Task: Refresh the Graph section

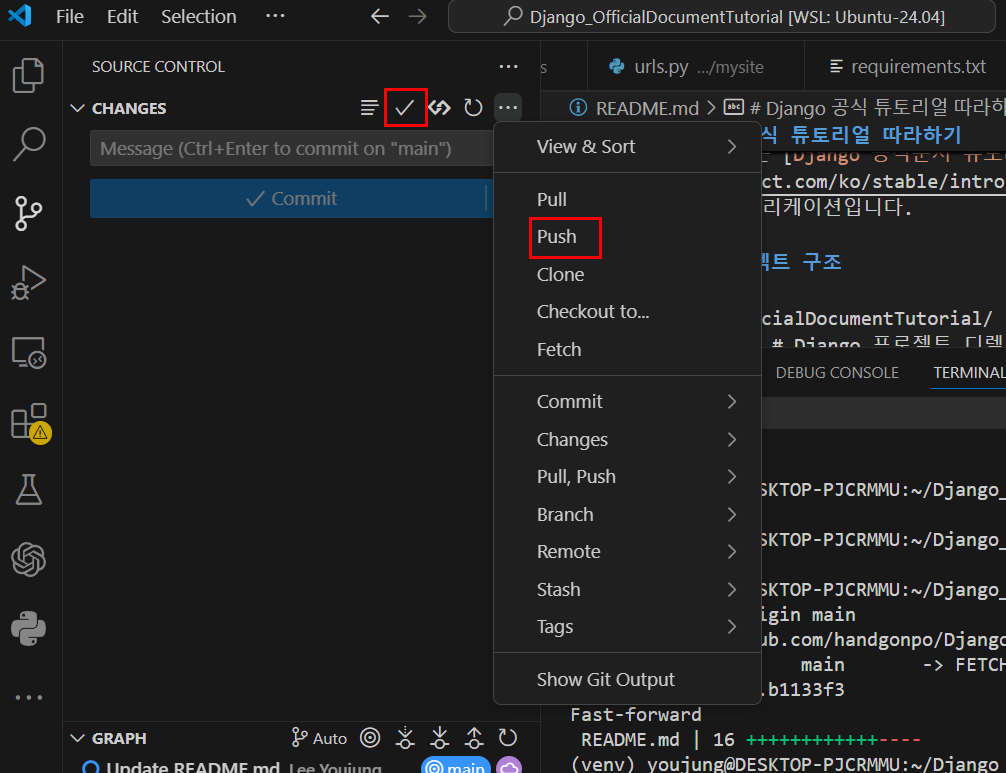Action: tap(507, 738)
